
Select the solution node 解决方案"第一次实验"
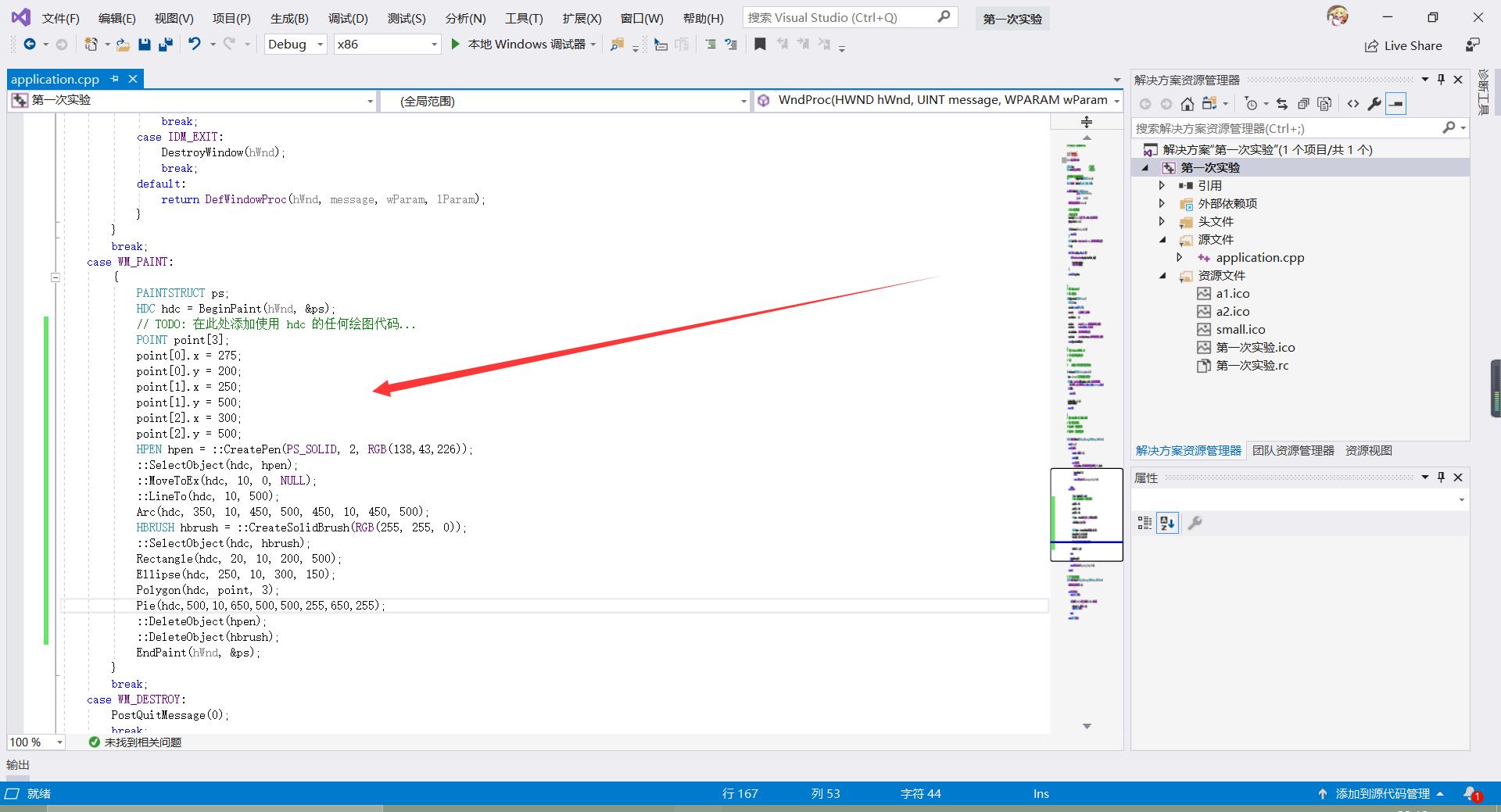1267,150
